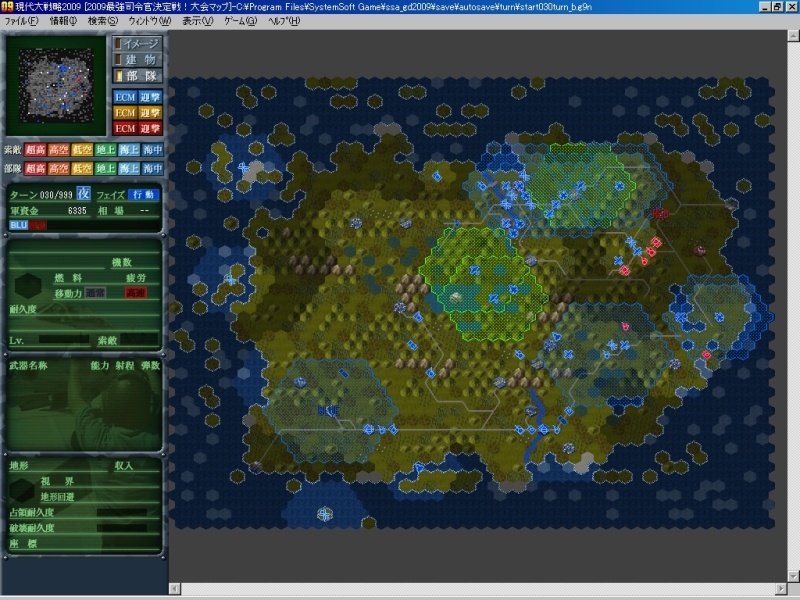Click the horizontal scrollbar left arrow
800x600 pixels.
174,589
